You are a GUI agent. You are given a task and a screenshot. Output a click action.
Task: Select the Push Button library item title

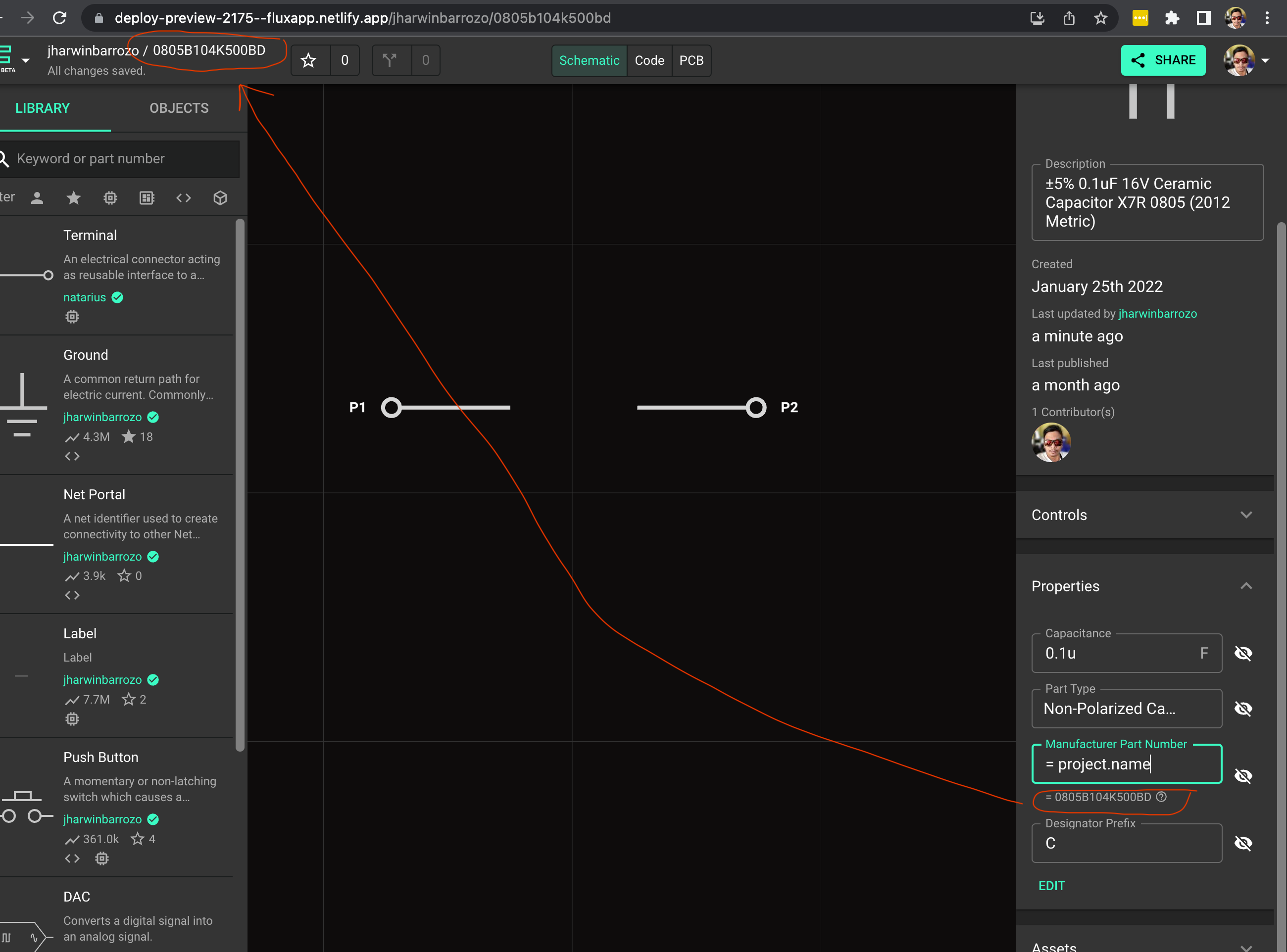coord(101,757)
